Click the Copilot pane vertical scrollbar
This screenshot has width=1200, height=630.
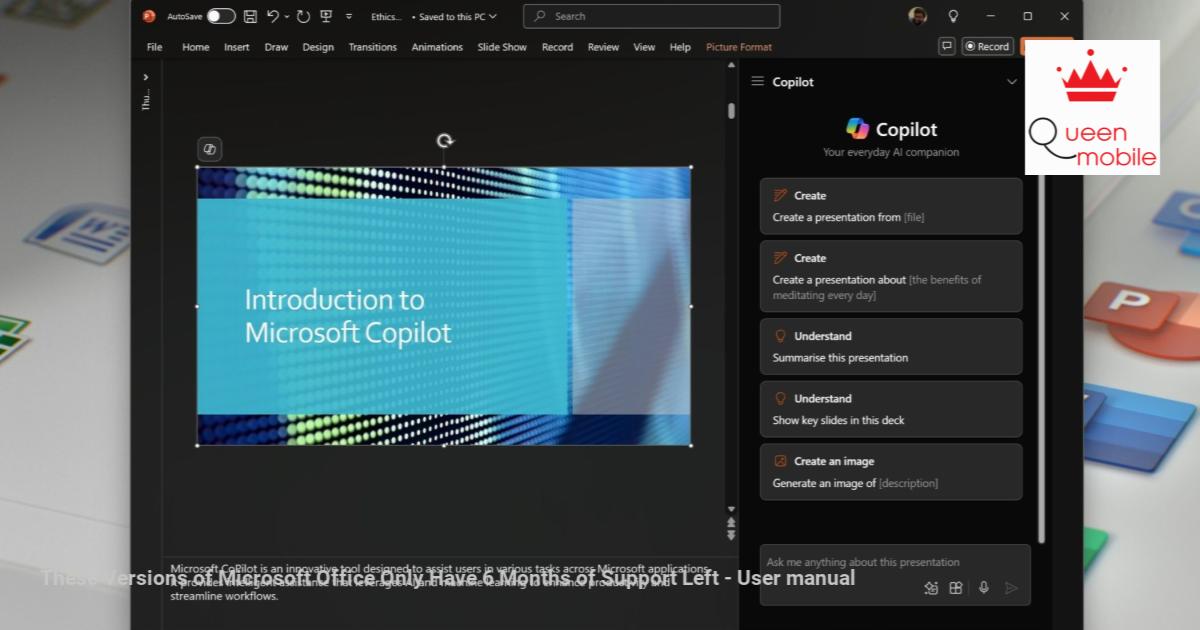1041,360
